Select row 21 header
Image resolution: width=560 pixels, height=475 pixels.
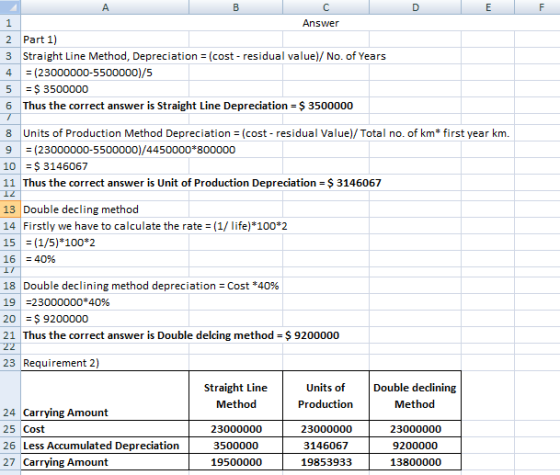[10, 335]
